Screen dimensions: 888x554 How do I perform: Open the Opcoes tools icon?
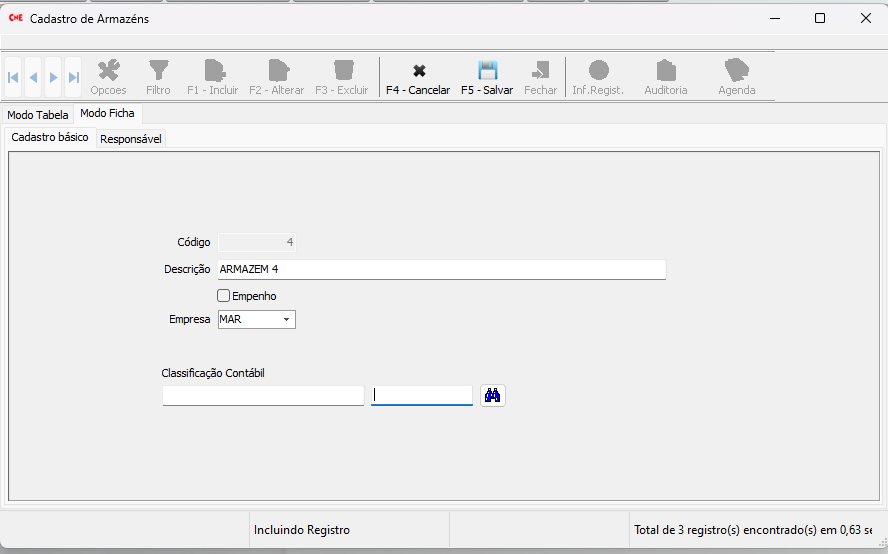[108, 71]
